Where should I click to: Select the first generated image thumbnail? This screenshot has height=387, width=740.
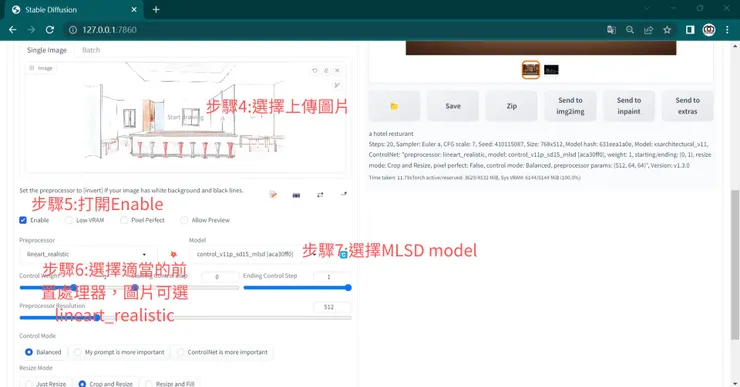(x=531, y=70)
